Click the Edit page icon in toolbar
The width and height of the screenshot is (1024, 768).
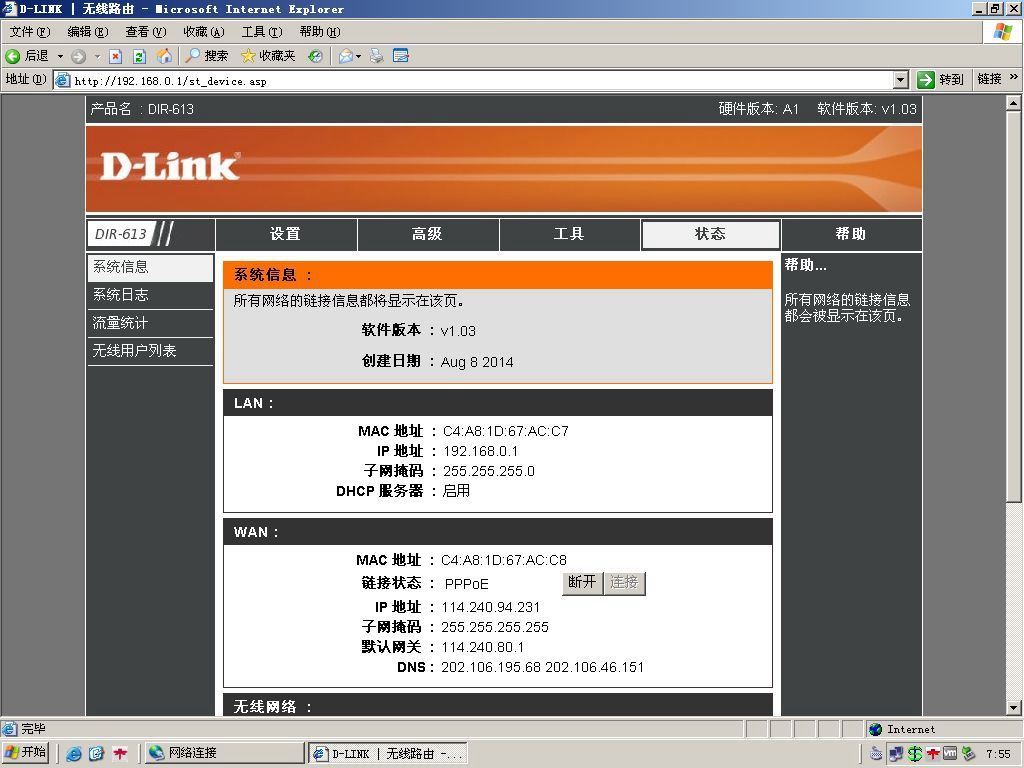(x=401, y=56)
